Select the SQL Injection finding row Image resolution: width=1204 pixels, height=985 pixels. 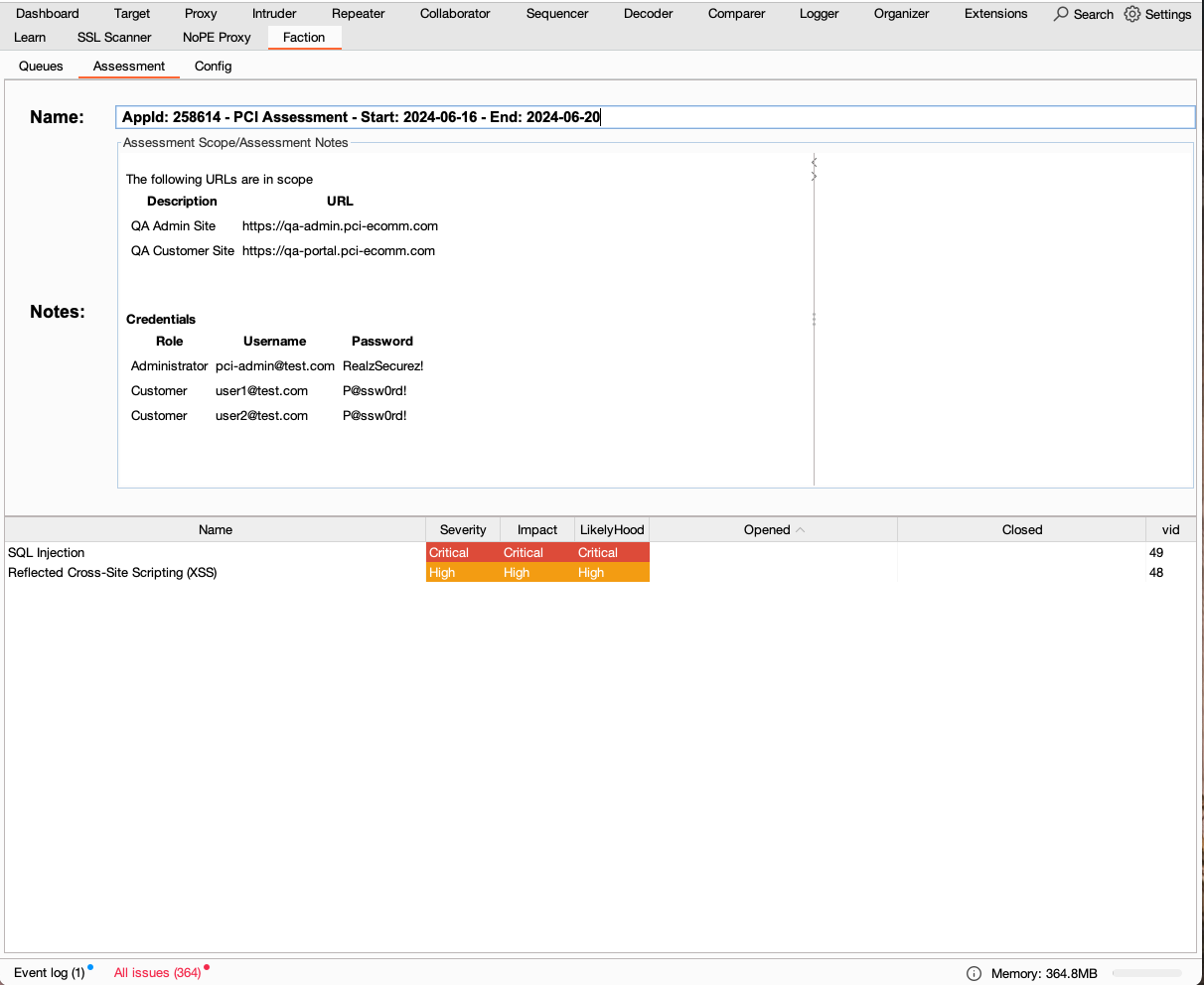[x=600, y=552]
